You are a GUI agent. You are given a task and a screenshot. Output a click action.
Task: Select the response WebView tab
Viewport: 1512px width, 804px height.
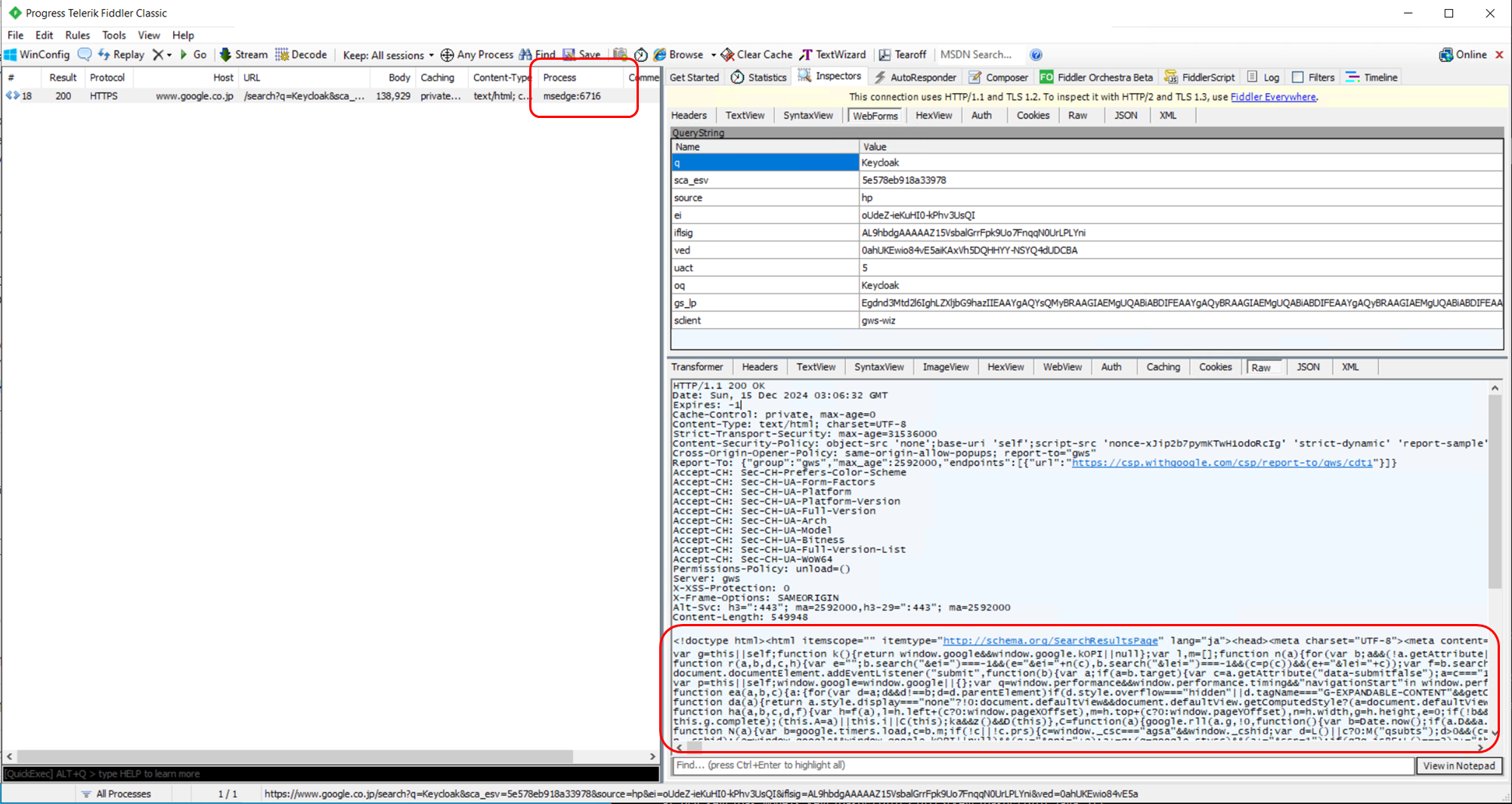pos(1062,367)
